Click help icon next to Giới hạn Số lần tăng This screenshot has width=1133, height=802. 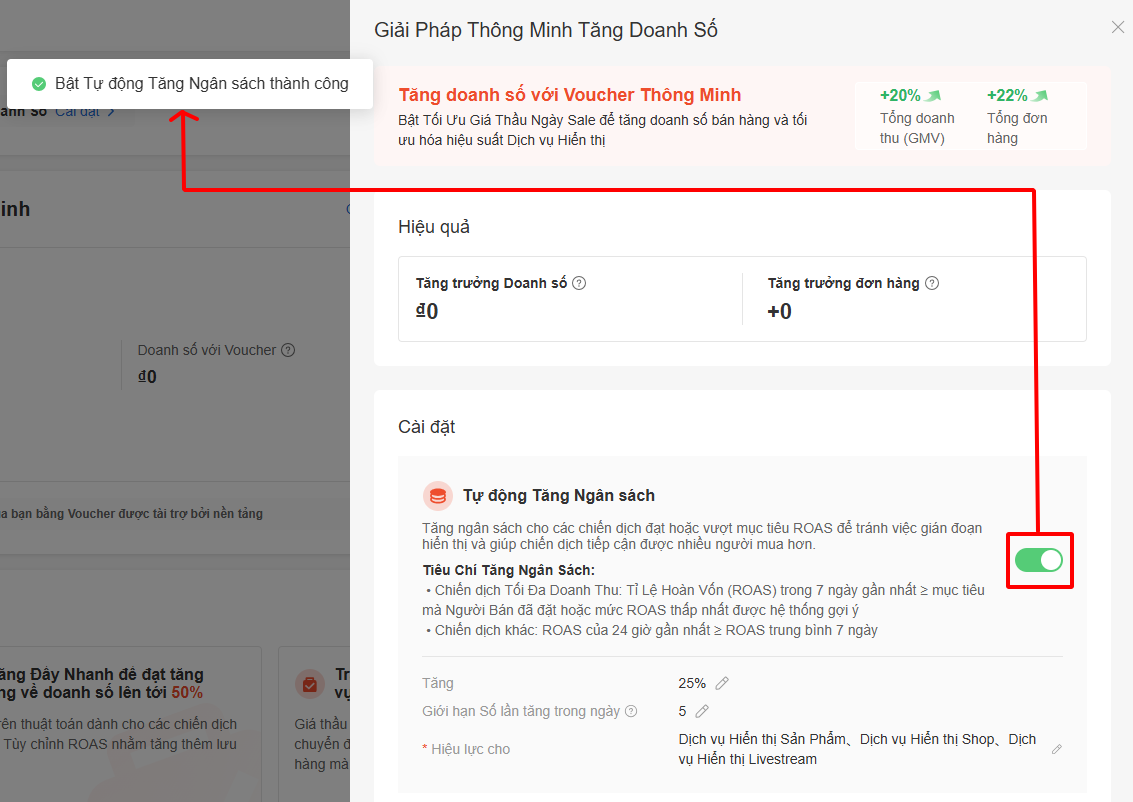point(631,711)
